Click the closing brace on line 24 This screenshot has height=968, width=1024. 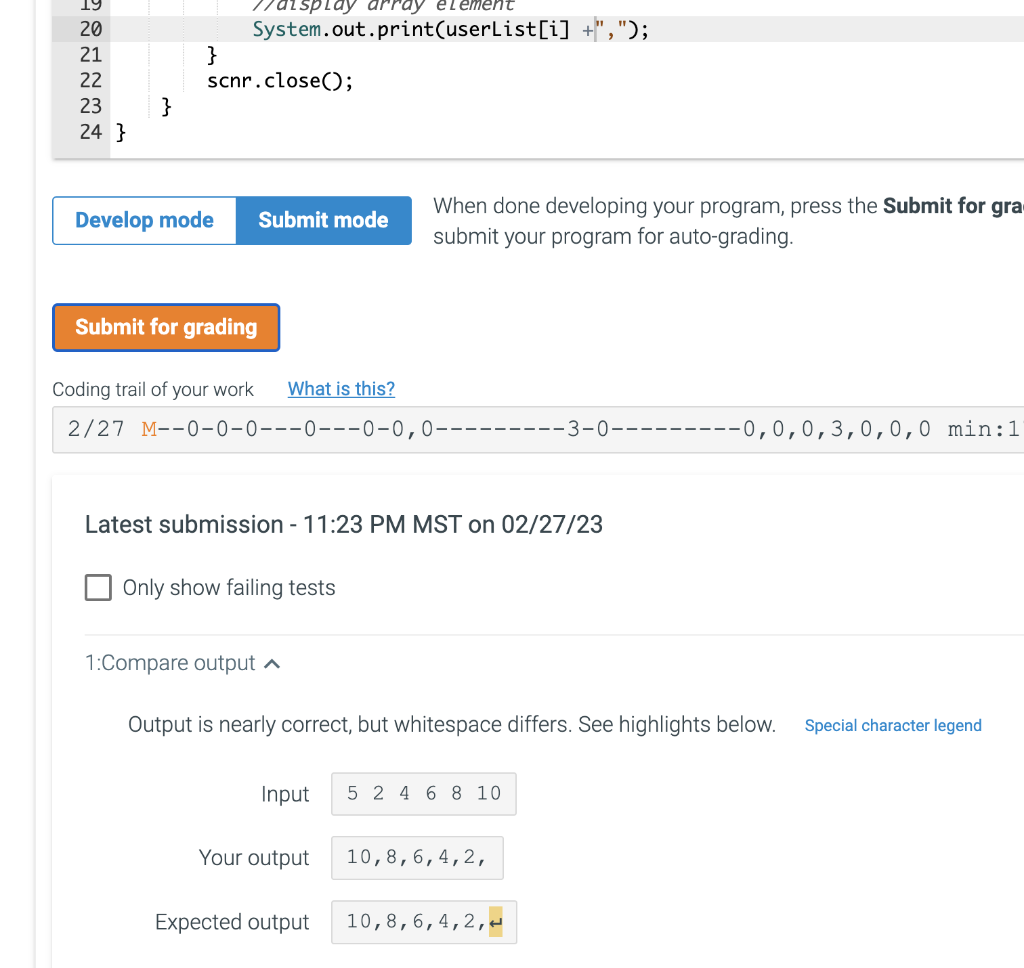120,131
